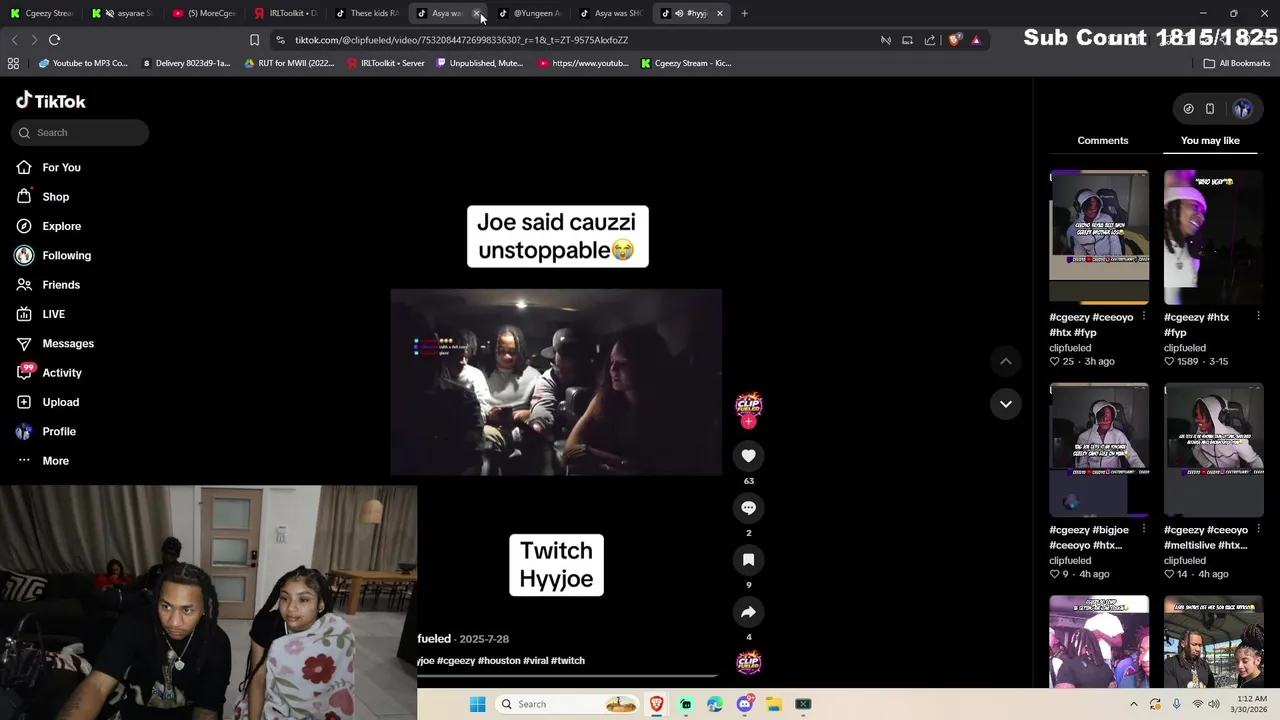Screen dimensions: 1280x720
Task: Switch to the You may like tab
Action: click(1210, 140)
